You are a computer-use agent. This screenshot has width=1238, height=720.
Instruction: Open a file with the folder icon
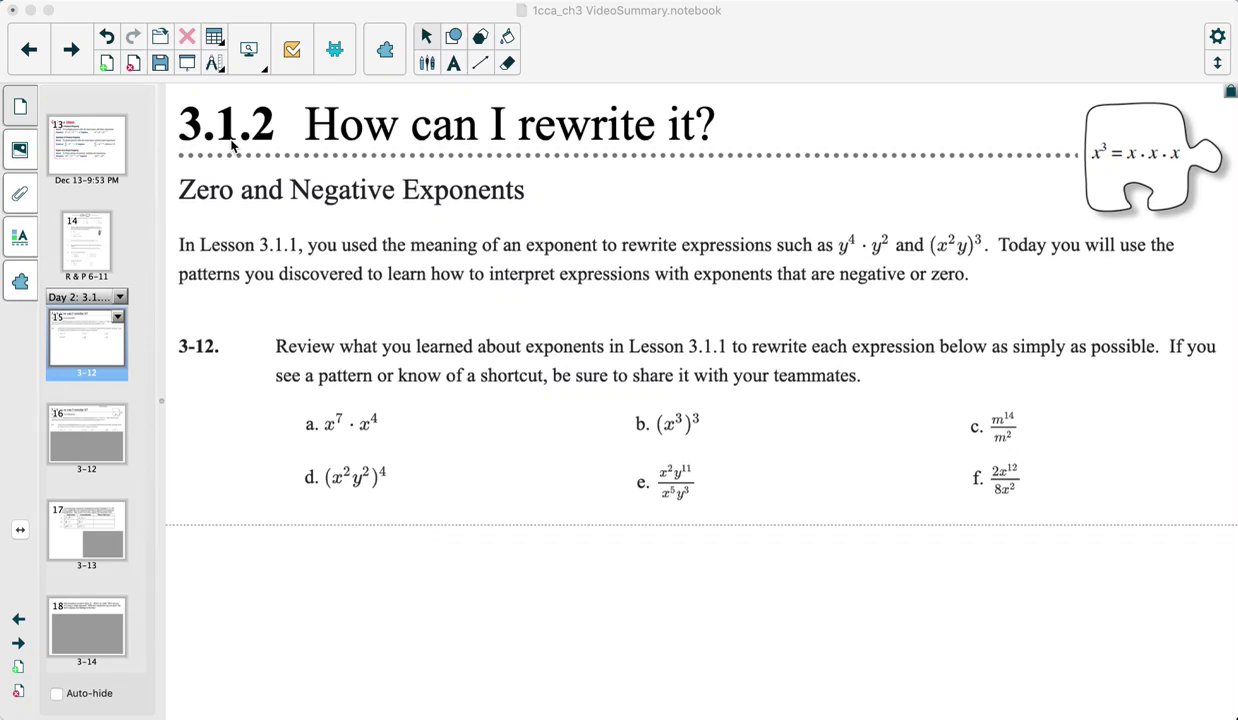point(160,37)
